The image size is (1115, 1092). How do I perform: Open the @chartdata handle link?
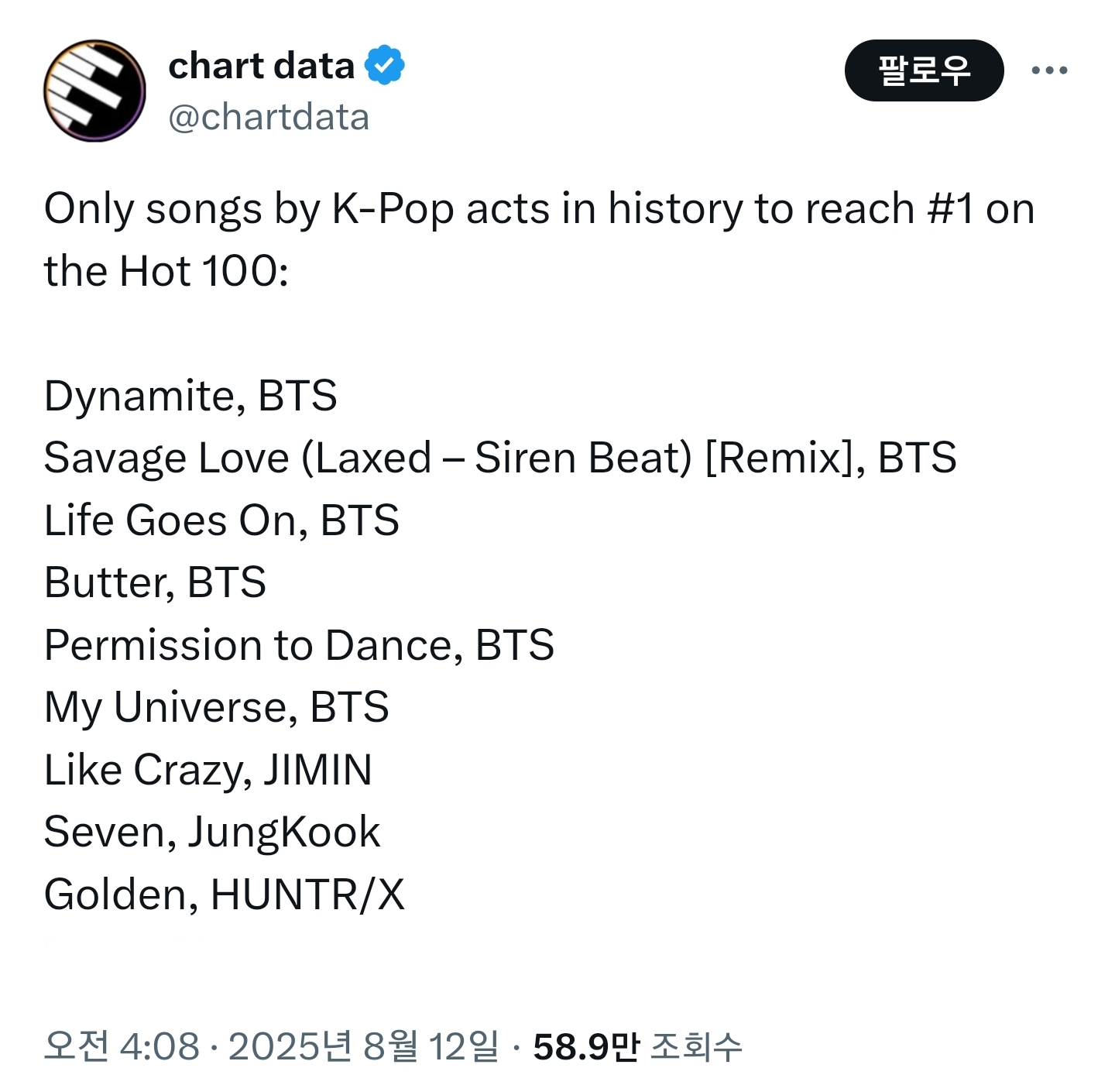268,117
